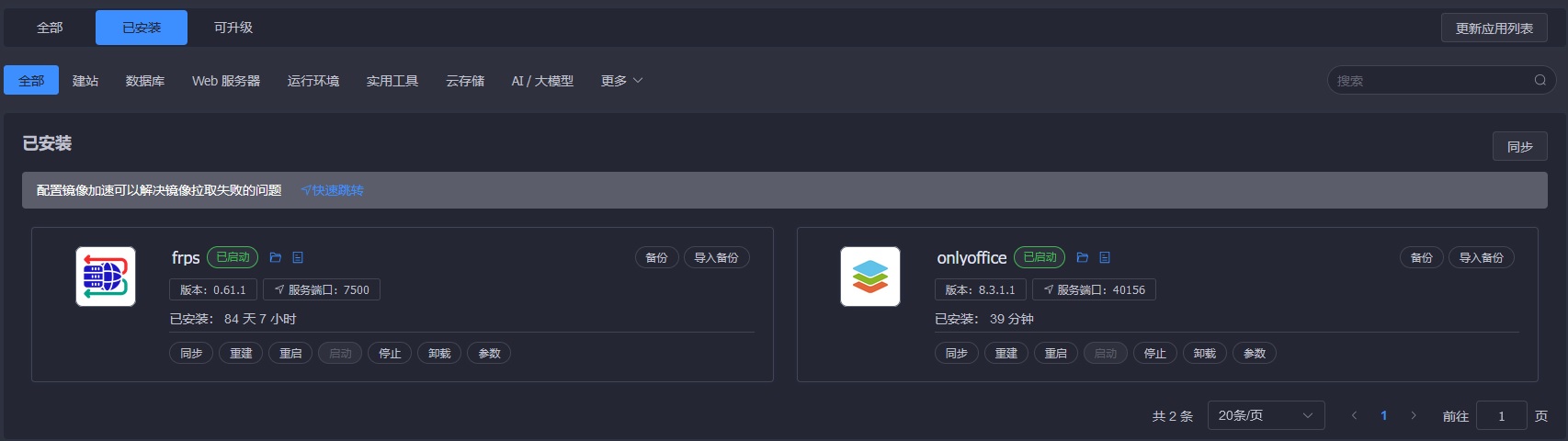Filter by AI / 大模型 category

click(x=542, y=81)
